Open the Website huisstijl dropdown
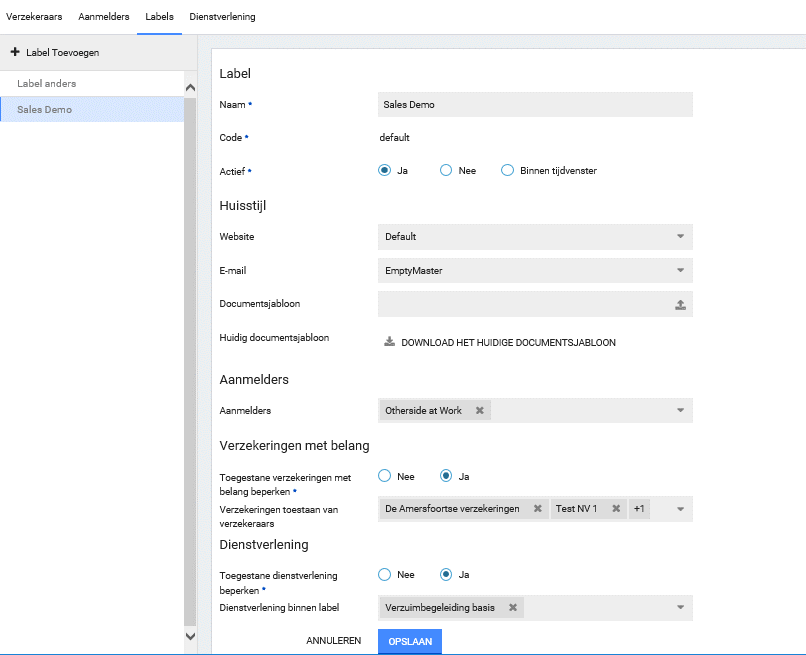Screen dimensions: 806x655 680,237
